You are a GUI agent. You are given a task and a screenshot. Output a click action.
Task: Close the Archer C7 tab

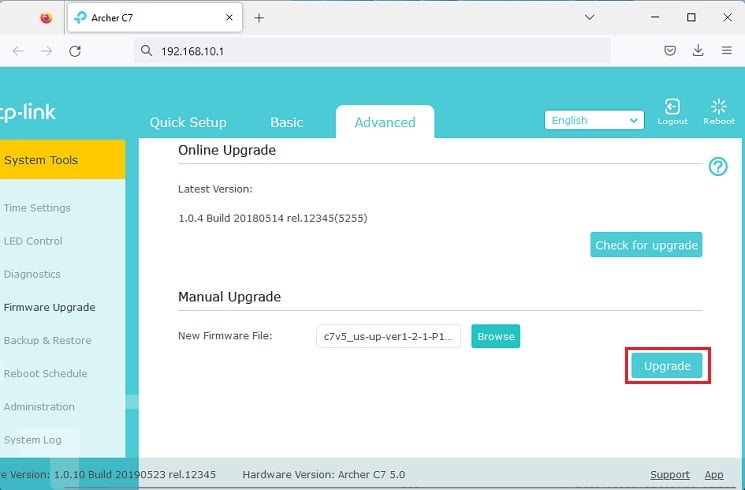(229, 18)
